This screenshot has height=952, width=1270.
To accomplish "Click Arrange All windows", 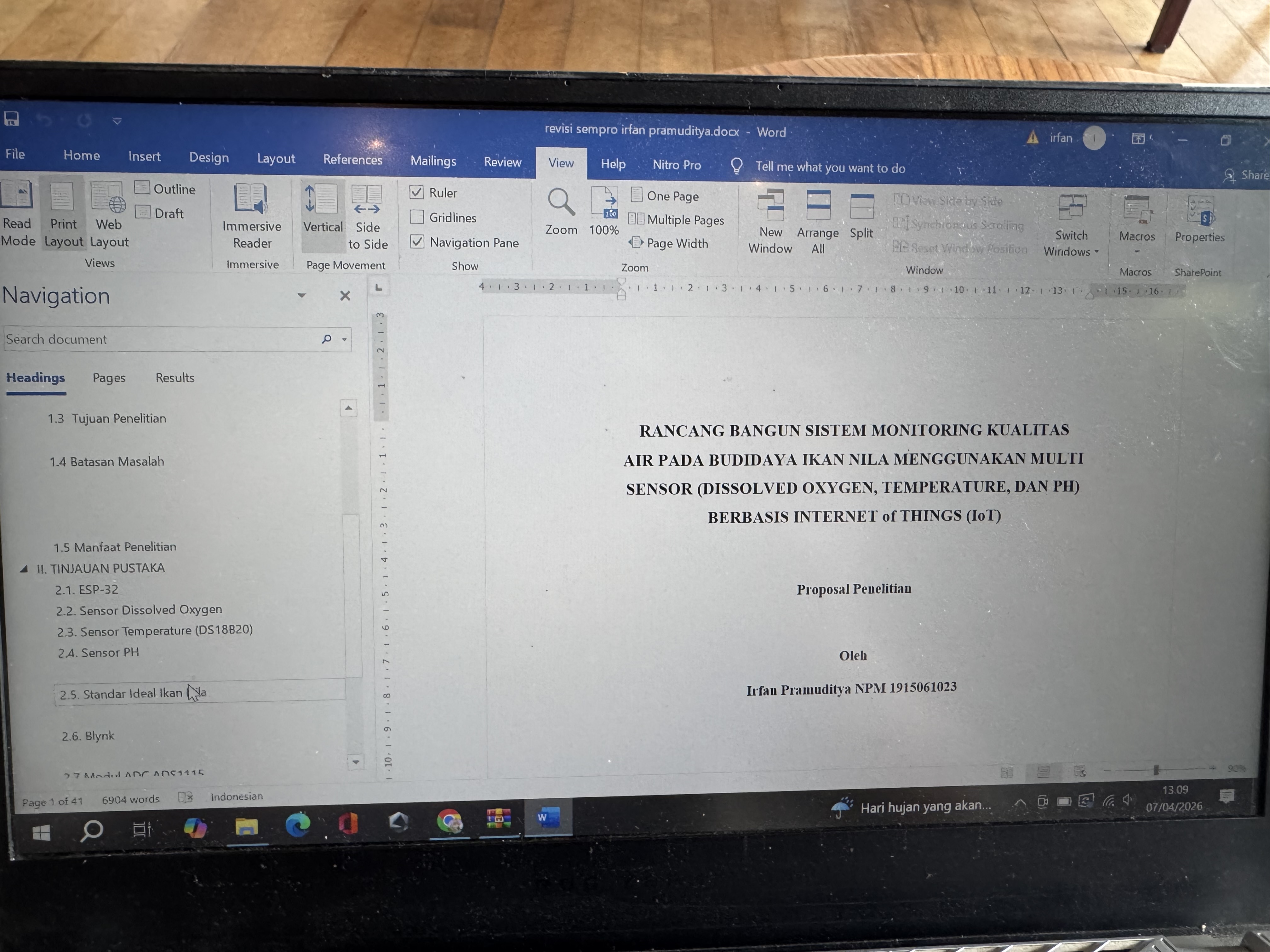I will point(818,223).
